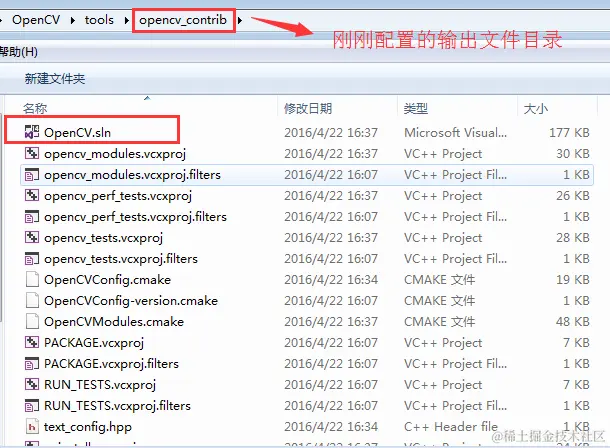This screenshot has height=448, width=610.
Task: Click the OpenCVModules.cmake file icon
Action: (32, 321)
